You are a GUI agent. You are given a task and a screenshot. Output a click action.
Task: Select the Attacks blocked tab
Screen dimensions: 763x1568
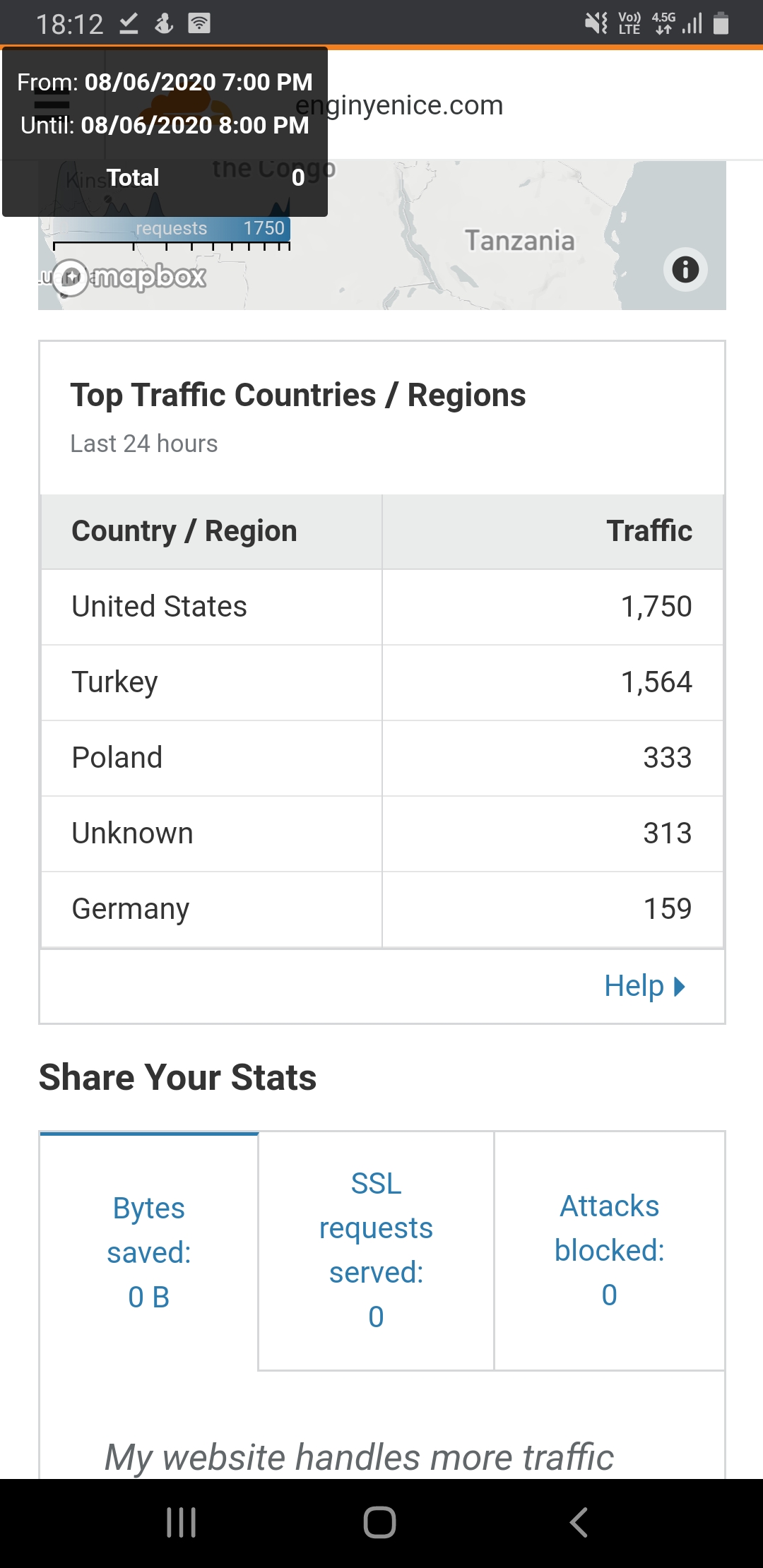click(x=610, y=1250)
